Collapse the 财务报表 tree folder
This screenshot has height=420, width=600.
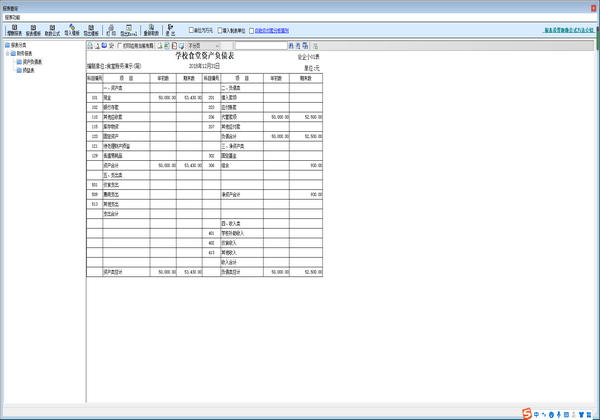coord(12,54)
